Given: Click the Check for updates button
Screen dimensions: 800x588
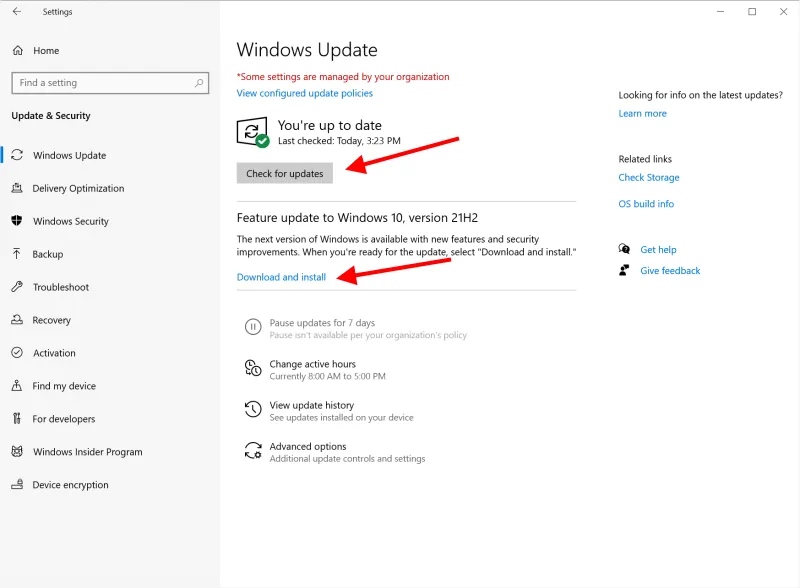Looking at the screenshot, I should 285,173.
